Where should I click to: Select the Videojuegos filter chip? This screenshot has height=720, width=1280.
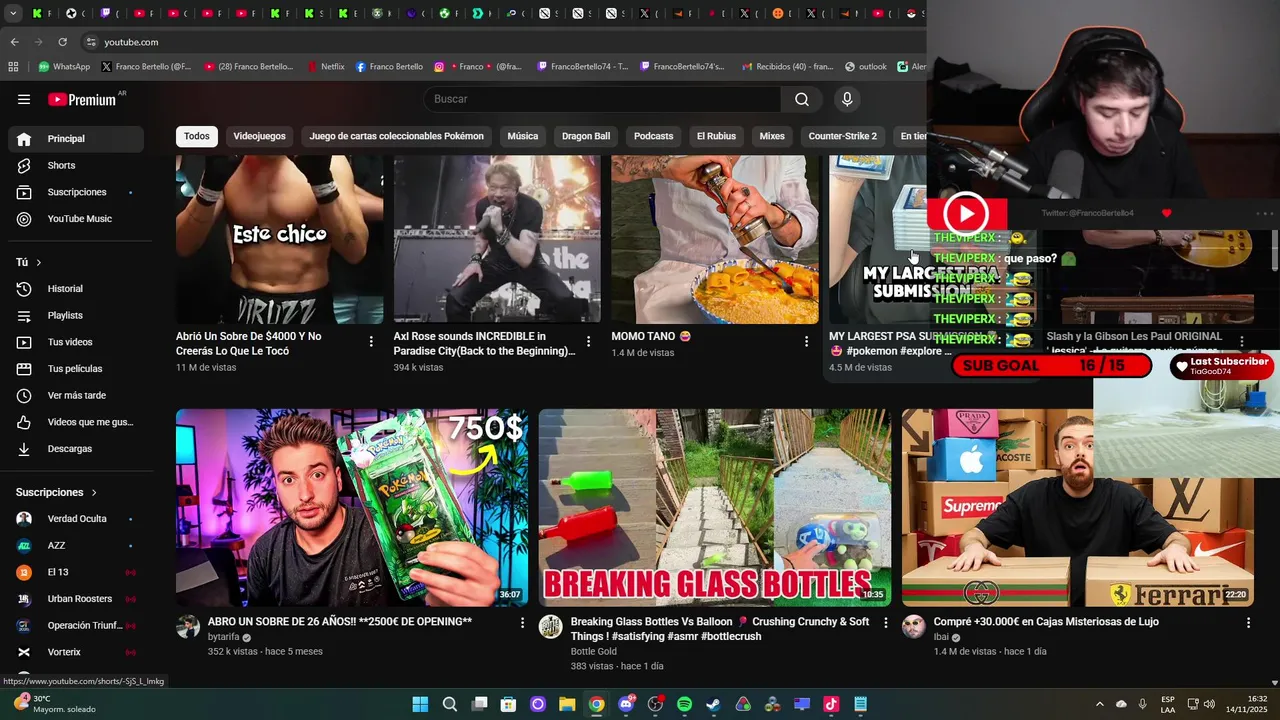coord(259,136)
